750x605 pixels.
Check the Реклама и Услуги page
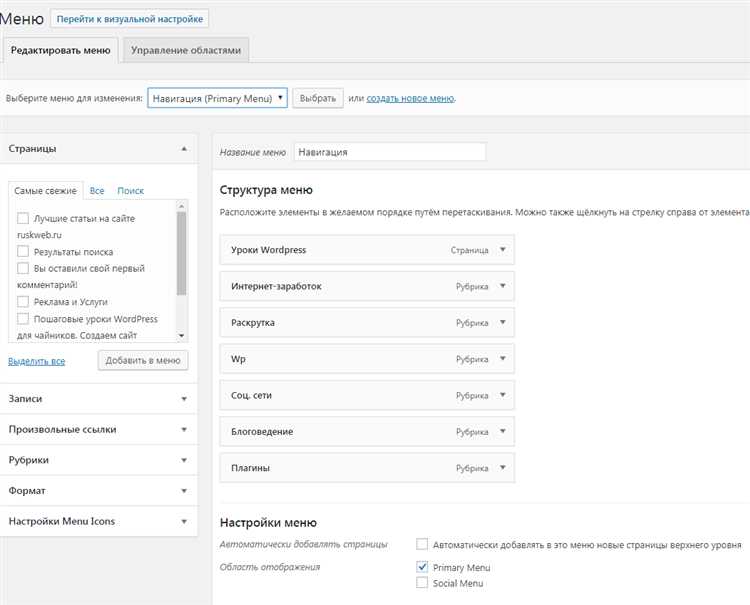pyautogui.click(x=23, y=302)
